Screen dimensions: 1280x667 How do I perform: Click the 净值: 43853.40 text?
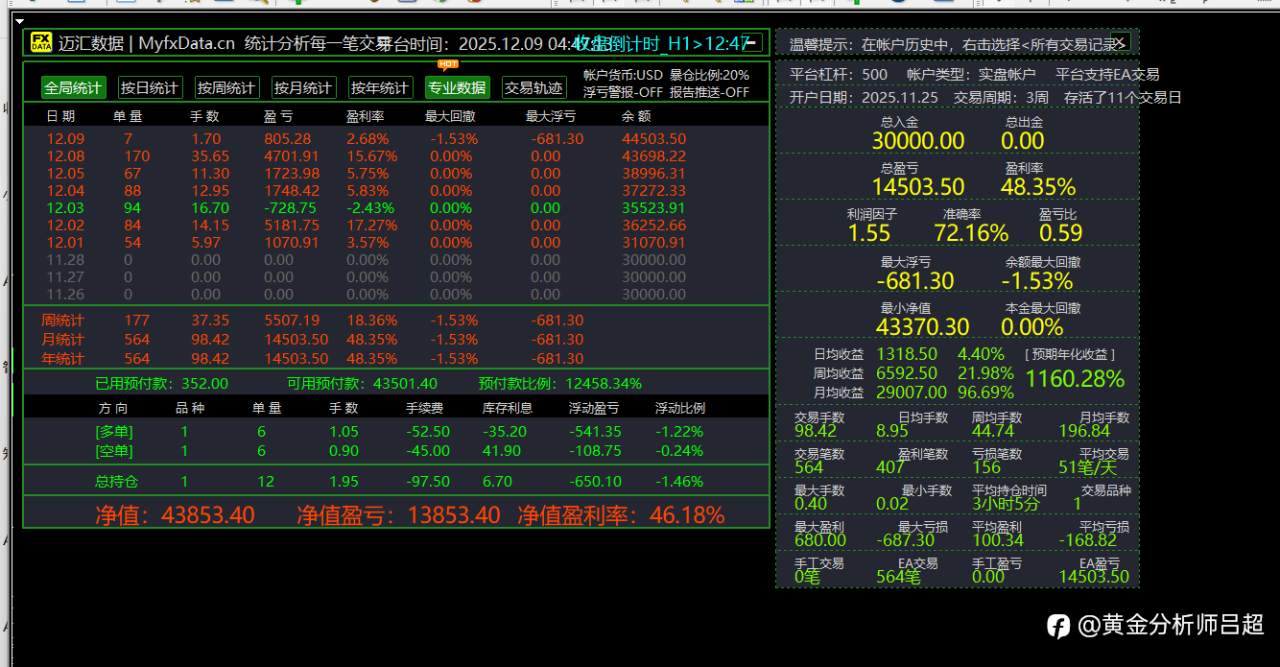point(175,515)
